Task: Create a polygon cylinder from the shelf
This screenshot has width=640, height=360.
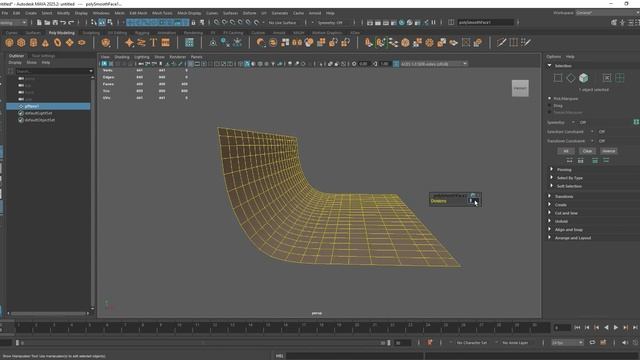Action: pos(33,42)
